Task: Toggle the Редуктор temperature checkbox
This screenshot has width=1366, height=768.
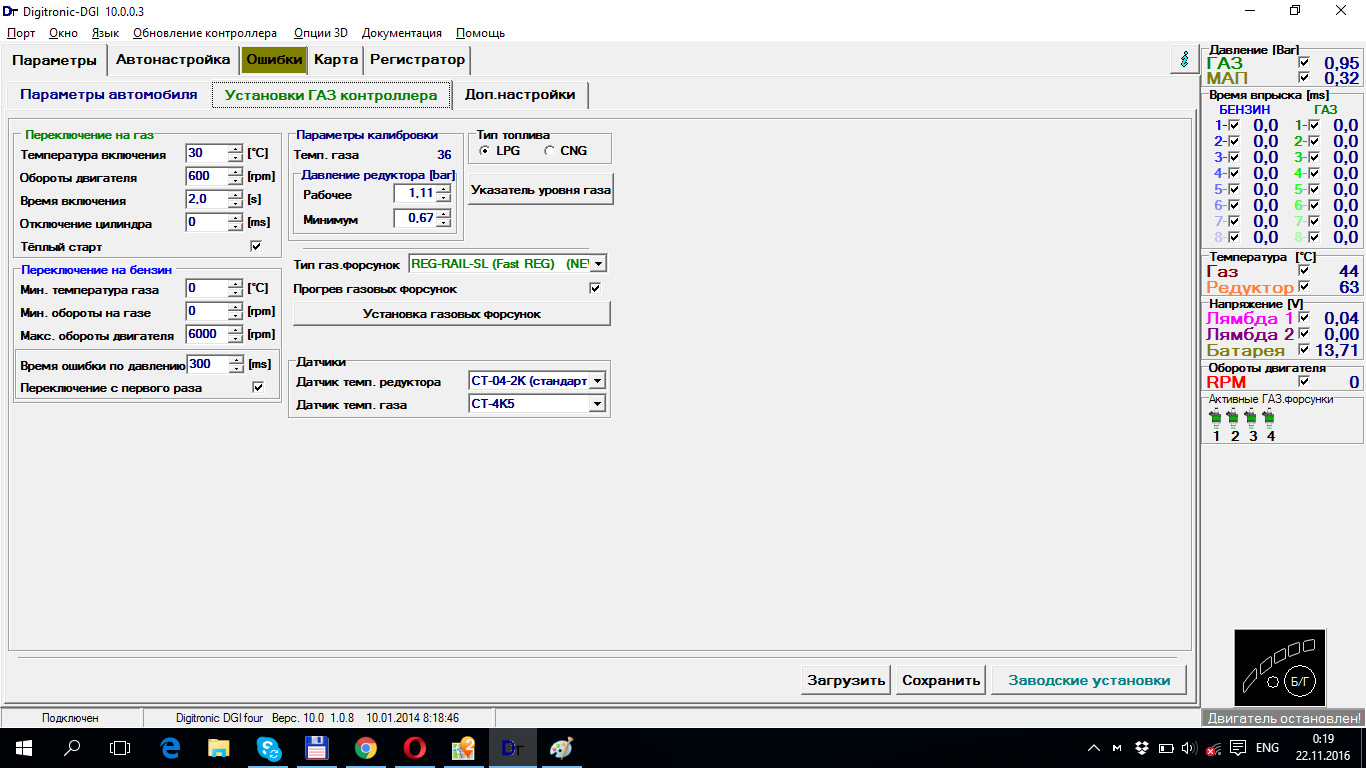Action: point(1303,287)
